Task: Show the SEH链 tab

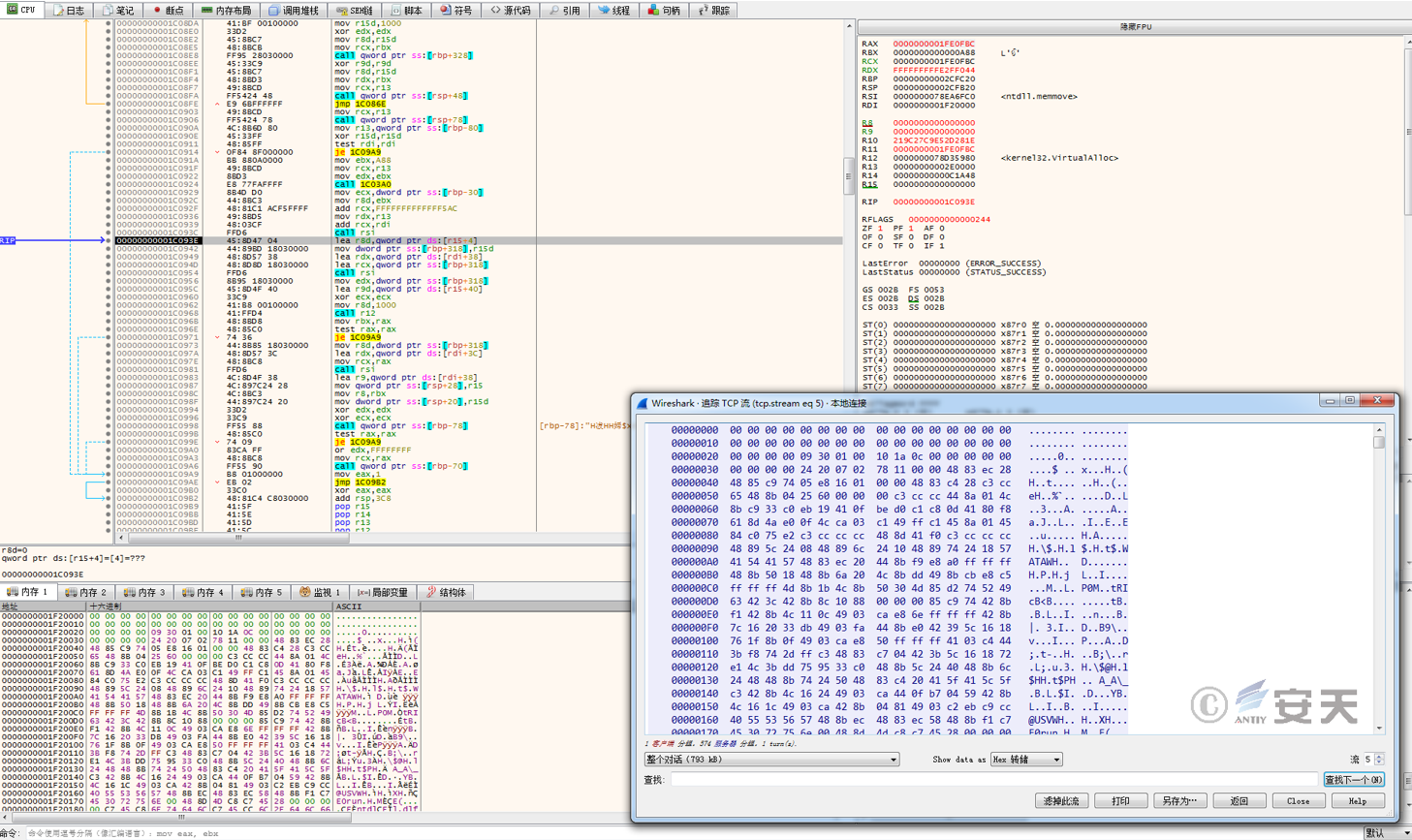Action: click(x=356, y=10)
